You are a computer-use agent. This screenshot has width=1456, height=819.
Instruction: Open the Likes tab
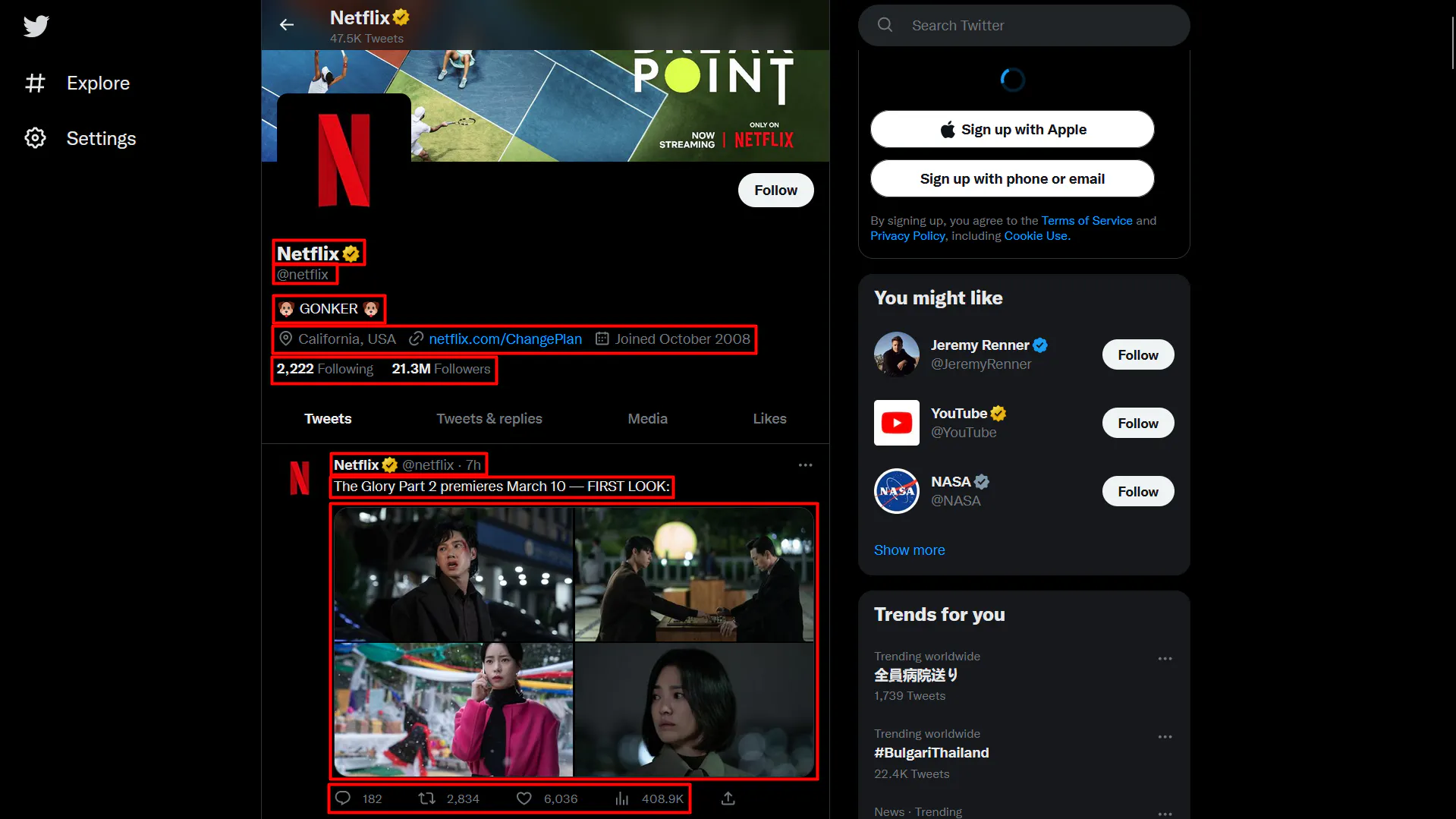click(769, 418)
